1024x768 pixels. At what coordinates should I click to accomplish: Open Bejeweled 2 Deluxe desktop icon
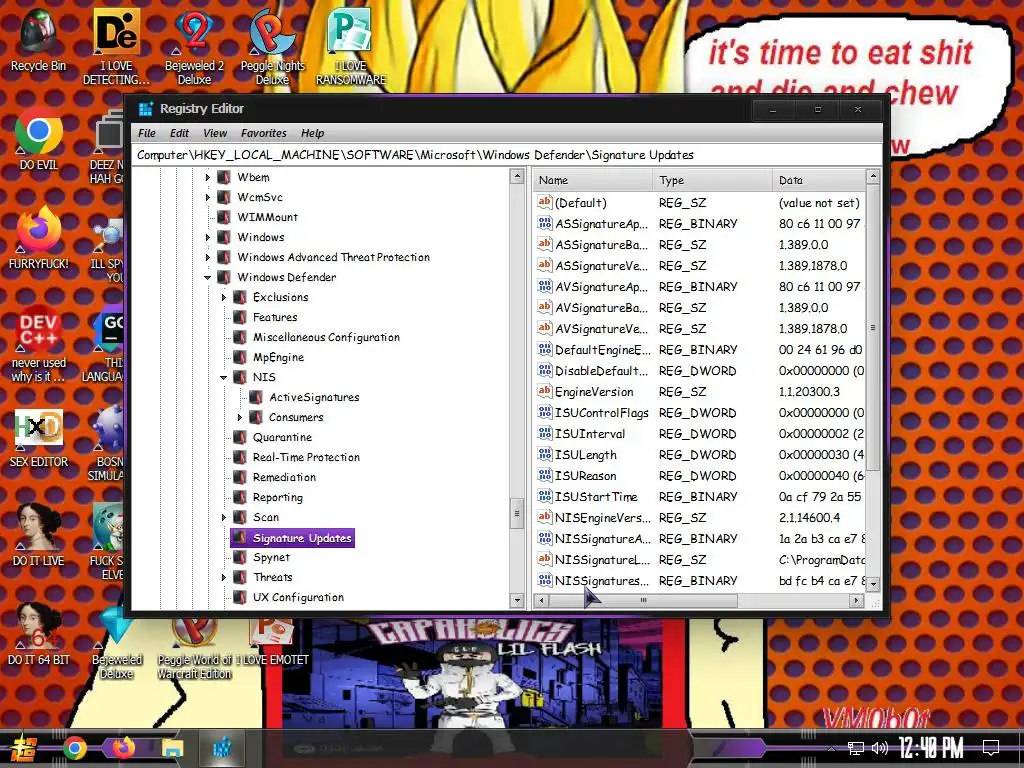[x=194, y=47]
